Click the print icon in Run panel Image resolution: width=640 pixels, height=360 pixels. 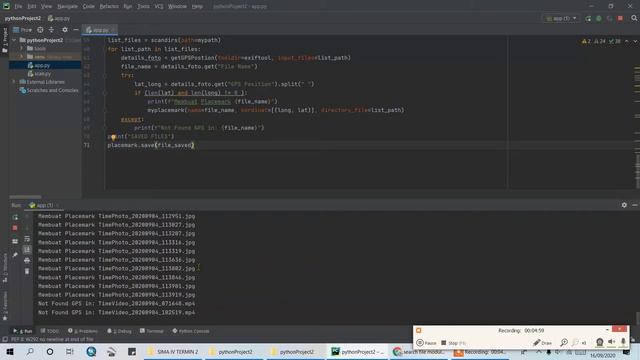coord(27,260)
